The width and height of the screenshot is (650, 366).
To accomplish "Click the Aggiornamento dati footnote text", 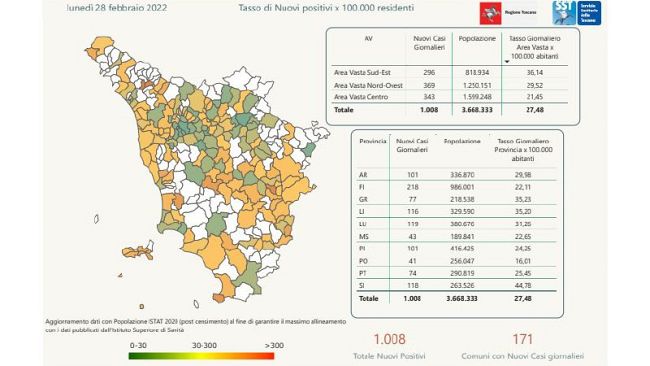I will point(195,326).
